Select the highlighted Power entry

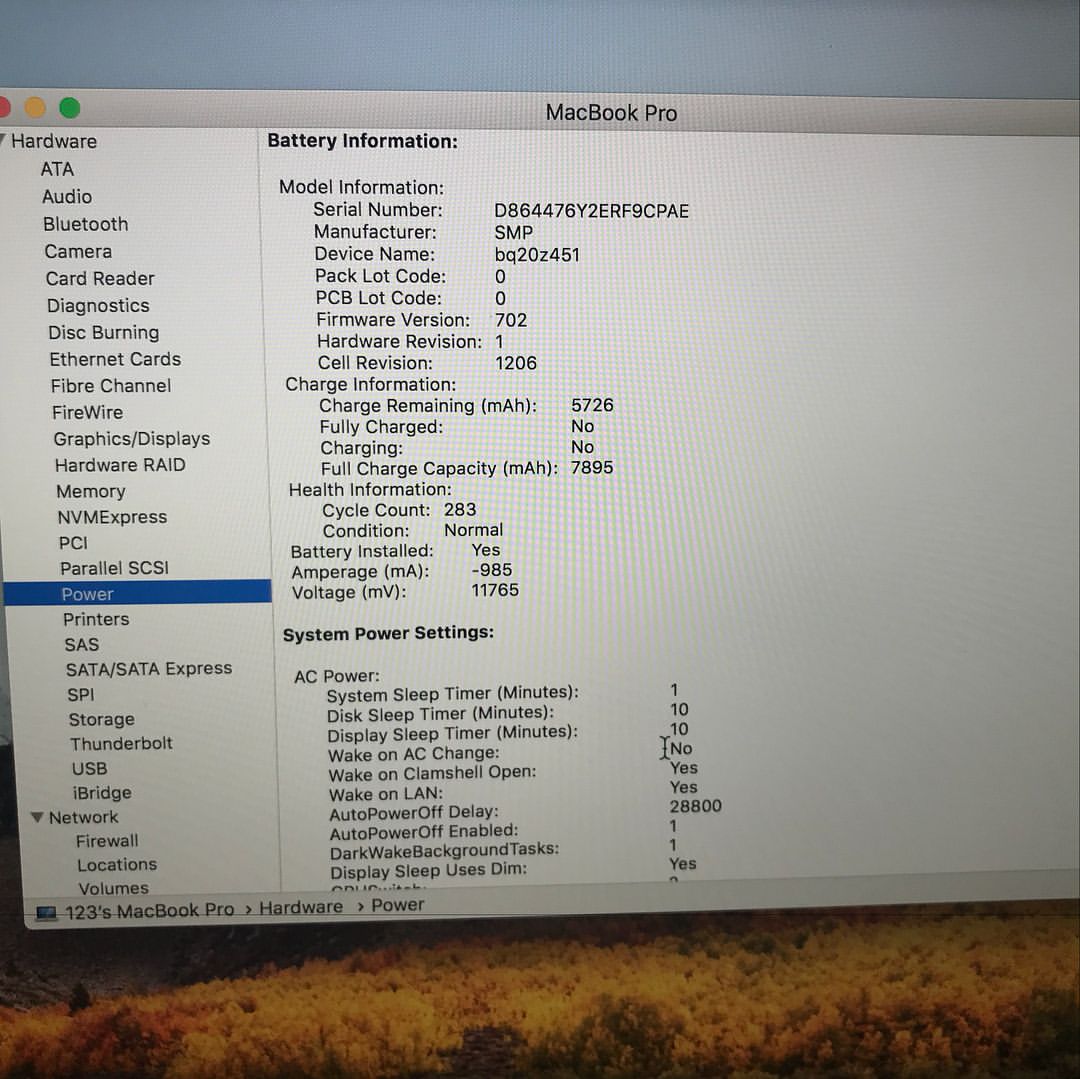coord(138,593)
